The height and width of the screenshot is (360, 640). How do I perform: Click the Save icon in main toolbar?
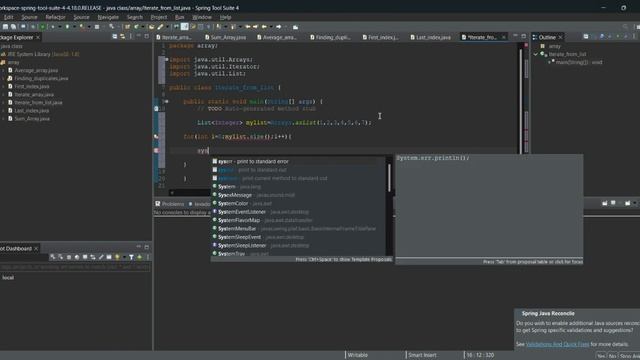pyautogui.click(x=5, y=27)
